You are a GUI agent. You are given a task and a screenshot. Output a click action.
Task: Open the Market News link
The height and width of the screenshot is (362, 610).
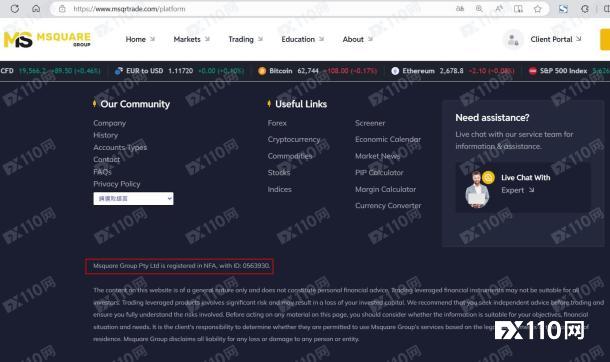[x=377, y=156]
